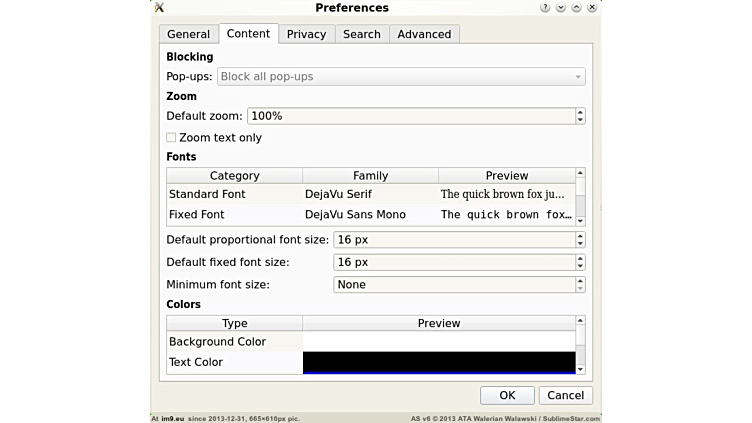
Task: Click the X application icon in title bar
Action: 159,8
